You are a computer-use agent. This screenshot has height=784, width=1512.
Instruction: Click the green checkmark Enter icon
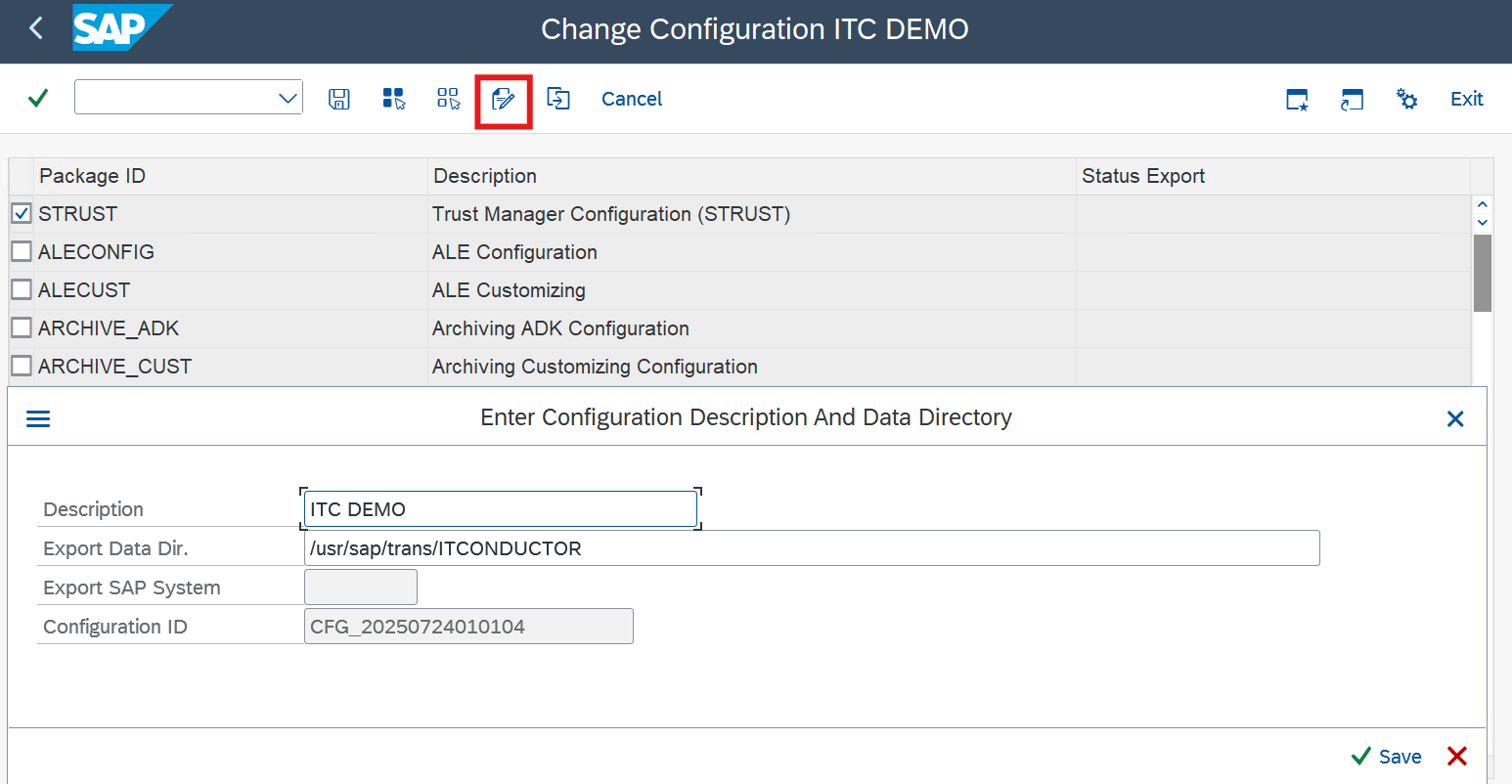click(x=38, y=98)
